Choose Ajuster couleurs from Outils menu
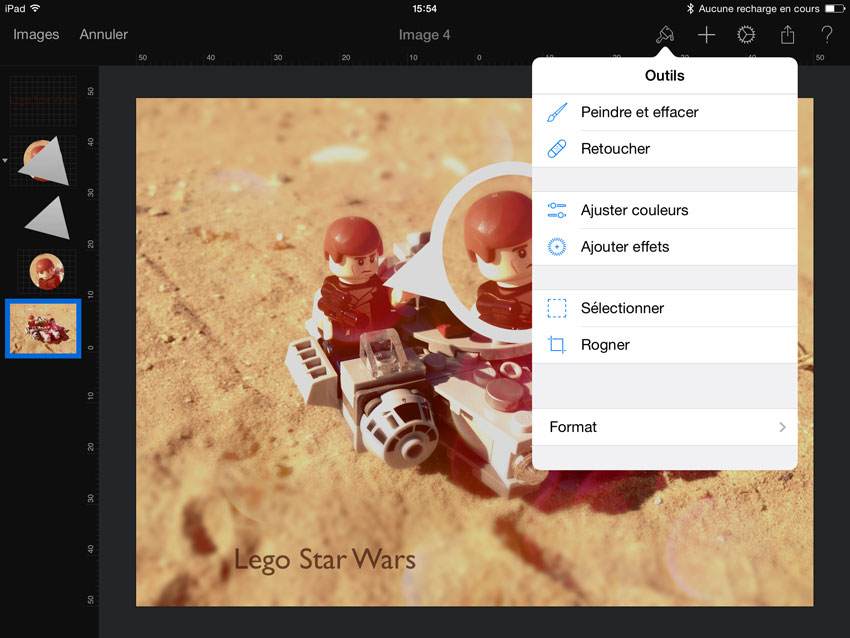Viewport: 850px width, 638px height. pyautogui.click(x=665, y=210)
